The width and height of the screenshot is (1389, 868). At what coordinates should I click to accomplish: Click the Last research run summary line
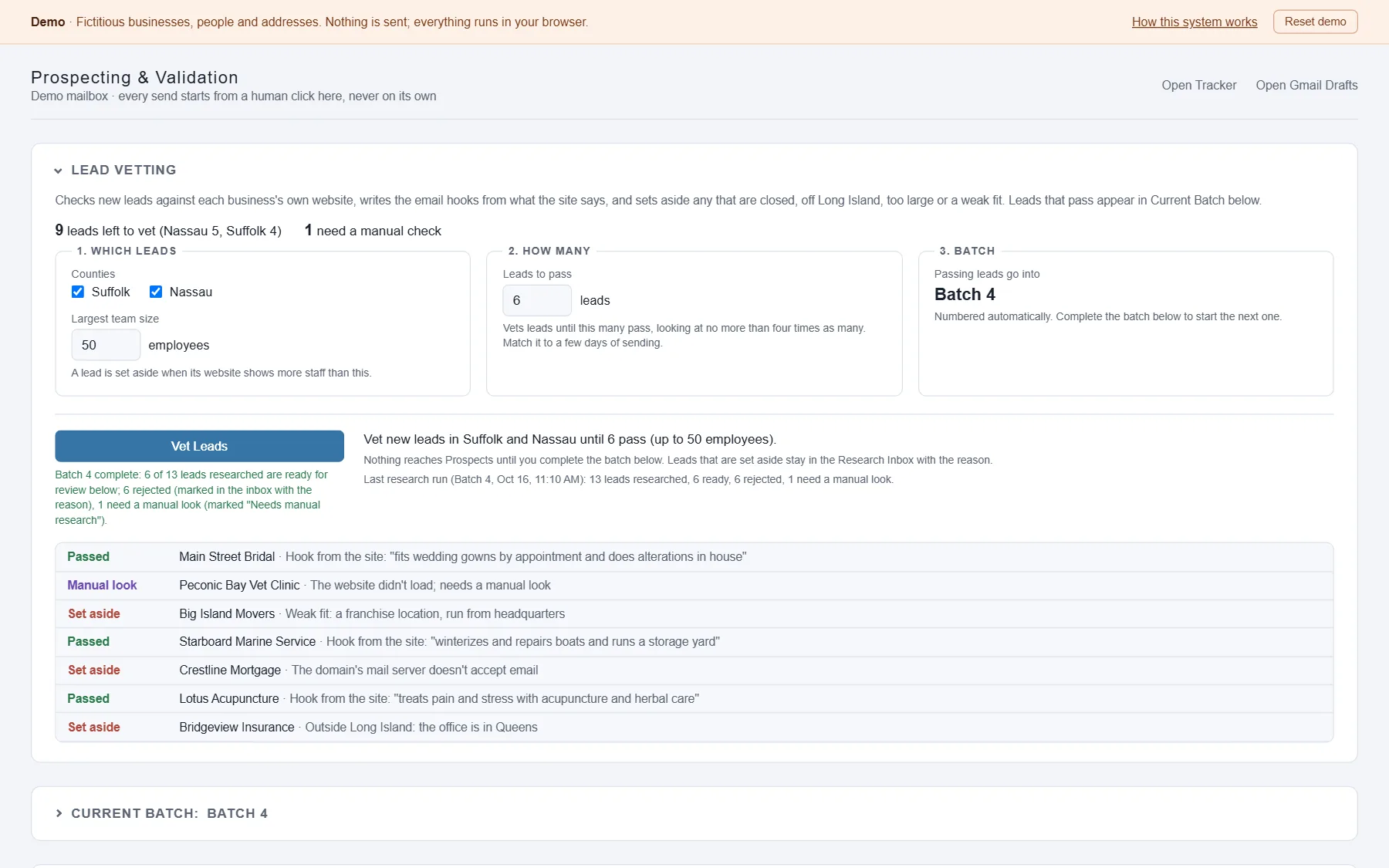coord(628,479)
